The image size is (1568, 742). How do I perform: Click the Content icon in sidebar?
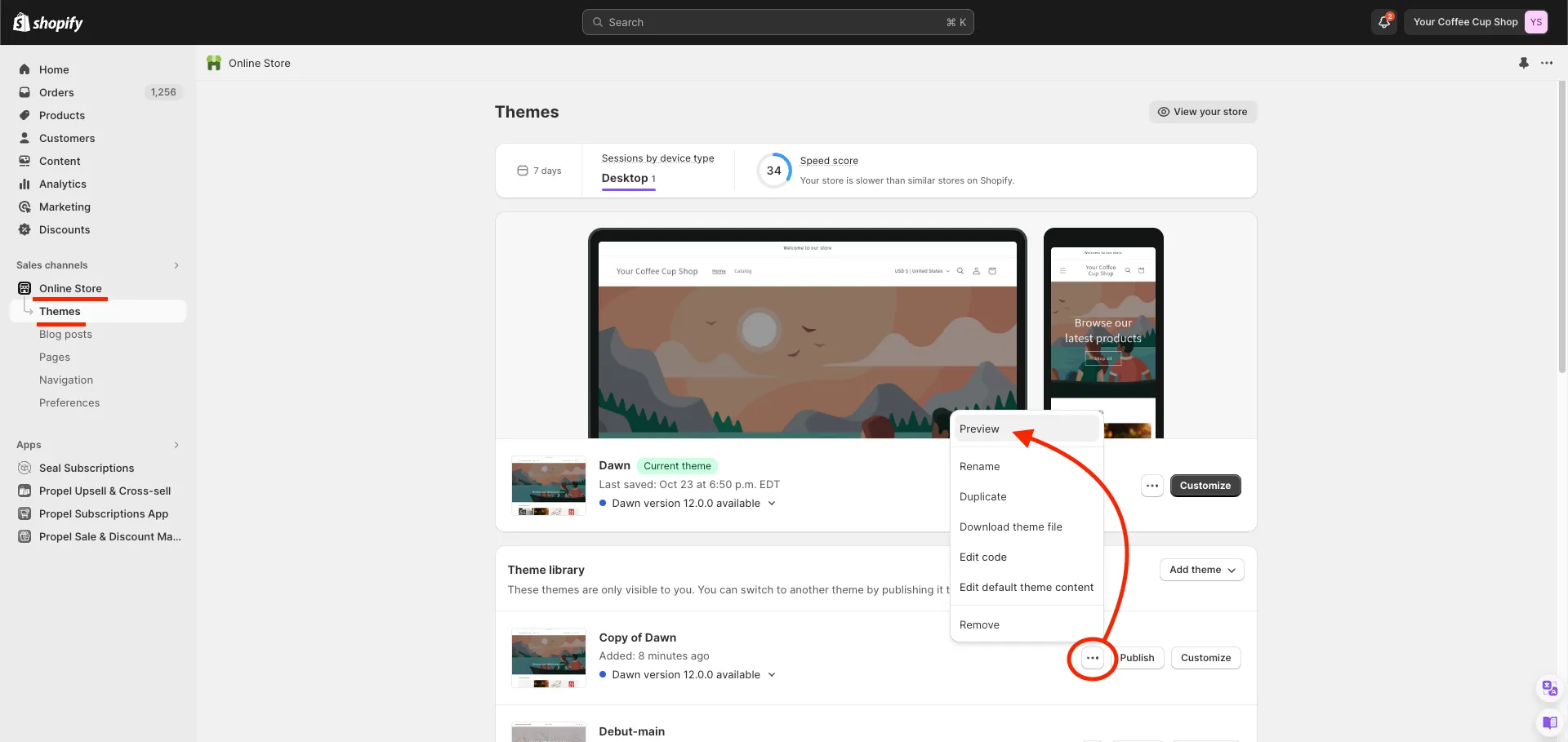pyautogui.click(x=24, y=161)
